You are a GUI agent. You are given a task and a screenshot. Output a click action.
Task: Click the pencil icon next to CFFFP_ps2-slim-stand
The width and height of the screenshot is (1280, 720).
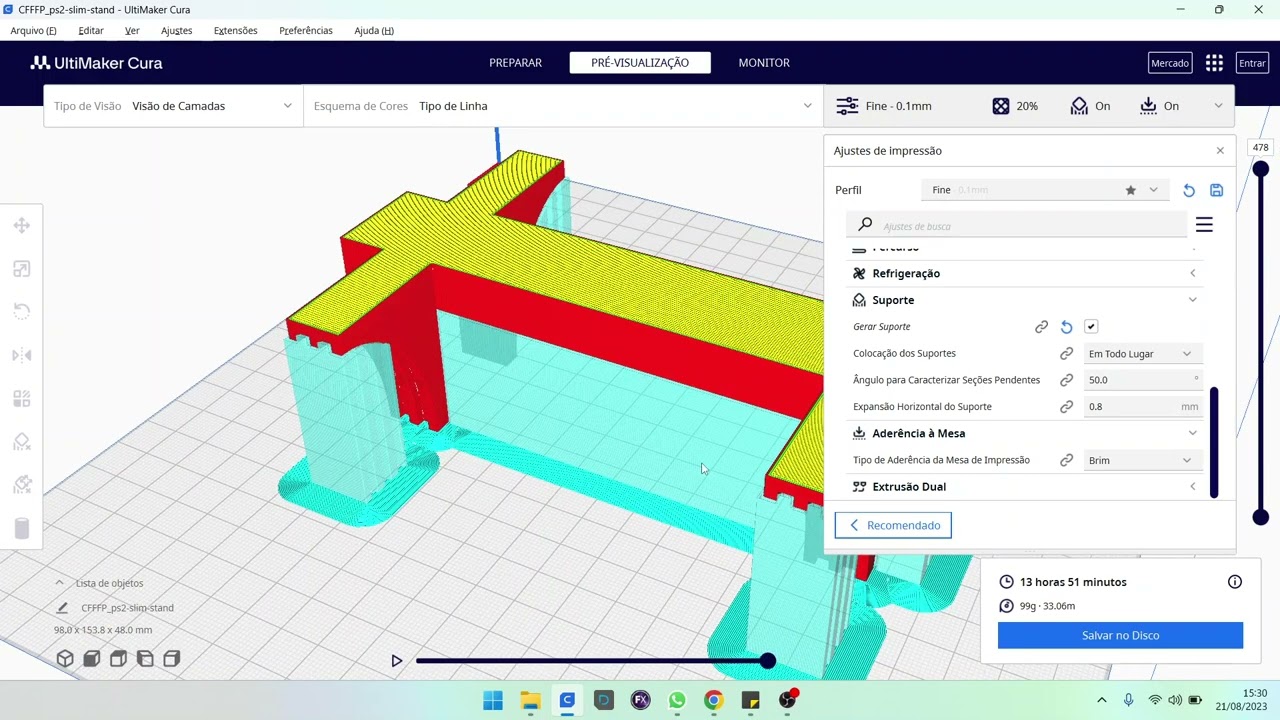click(x=62, y=608)
